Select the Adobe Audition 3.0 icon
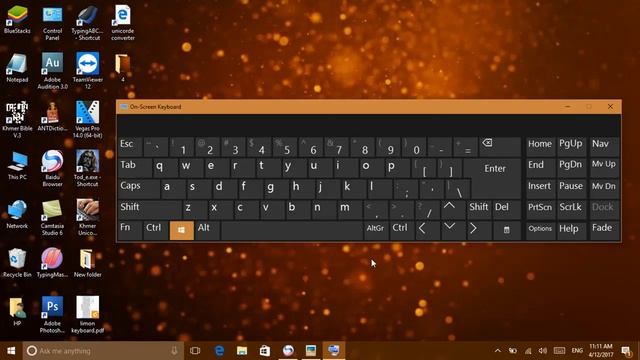 click(x=52, y=71)
